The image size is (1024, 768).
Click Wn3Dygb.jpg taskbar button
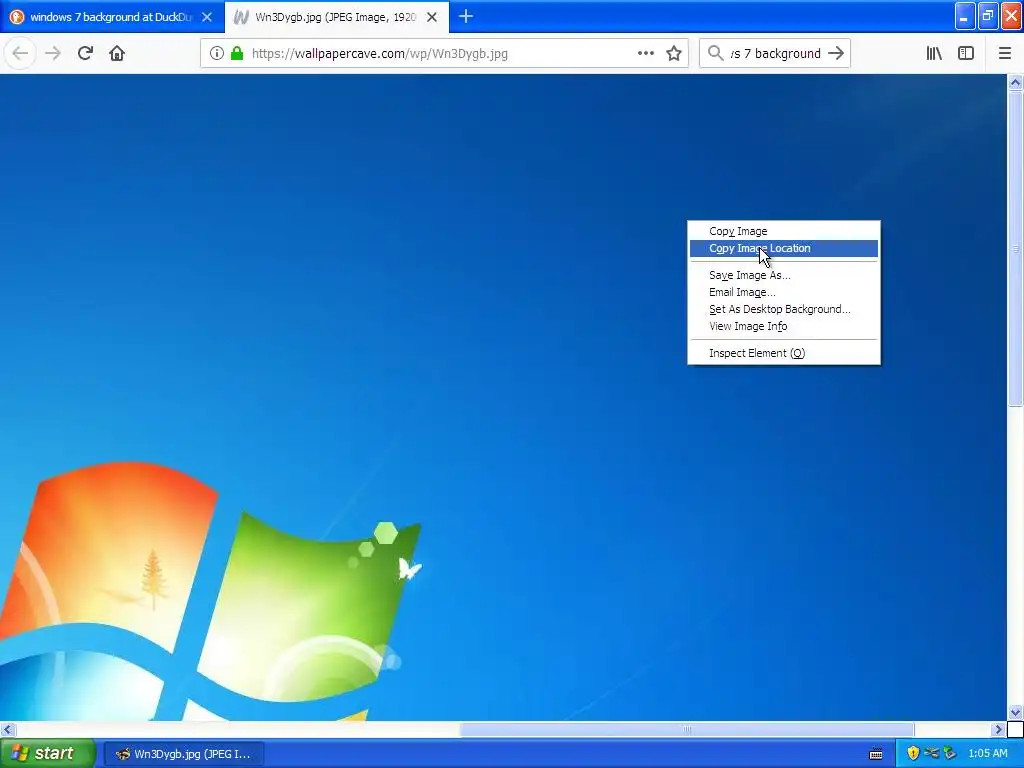pyautogui.click(x=184, y=754)
